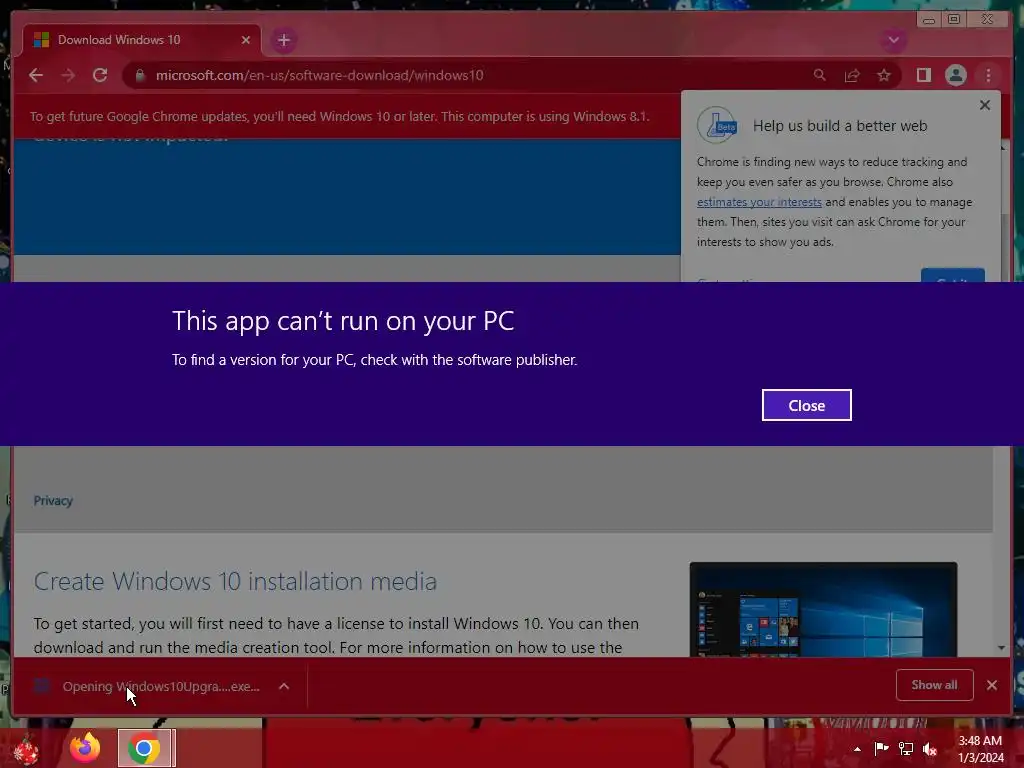Open the 'estimates your interests' link

tap(759, 202)
